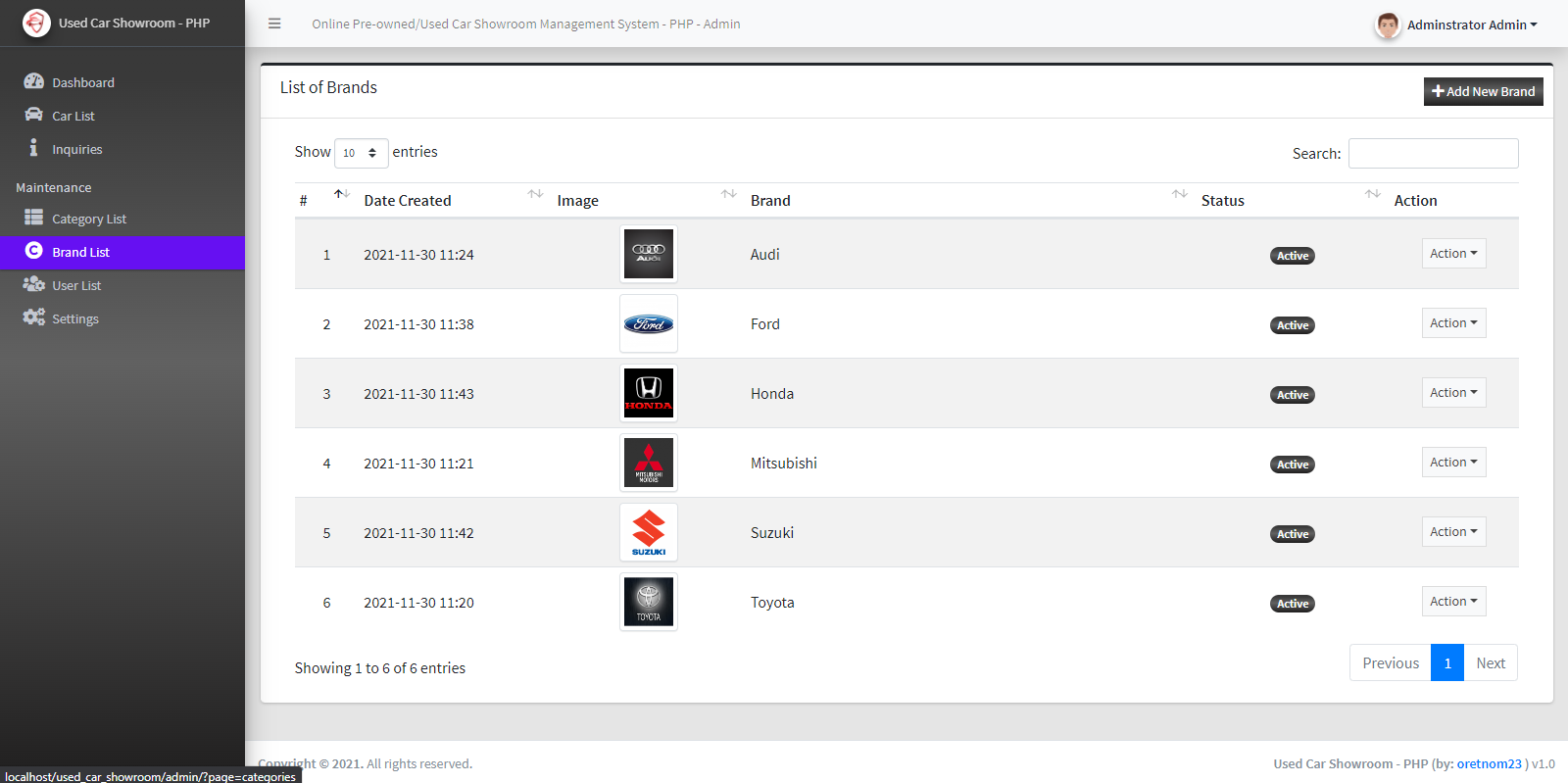Click the Previous pagination button
The width and height of the screenshot is (1568, 783).
click(x=1390, y=662)
